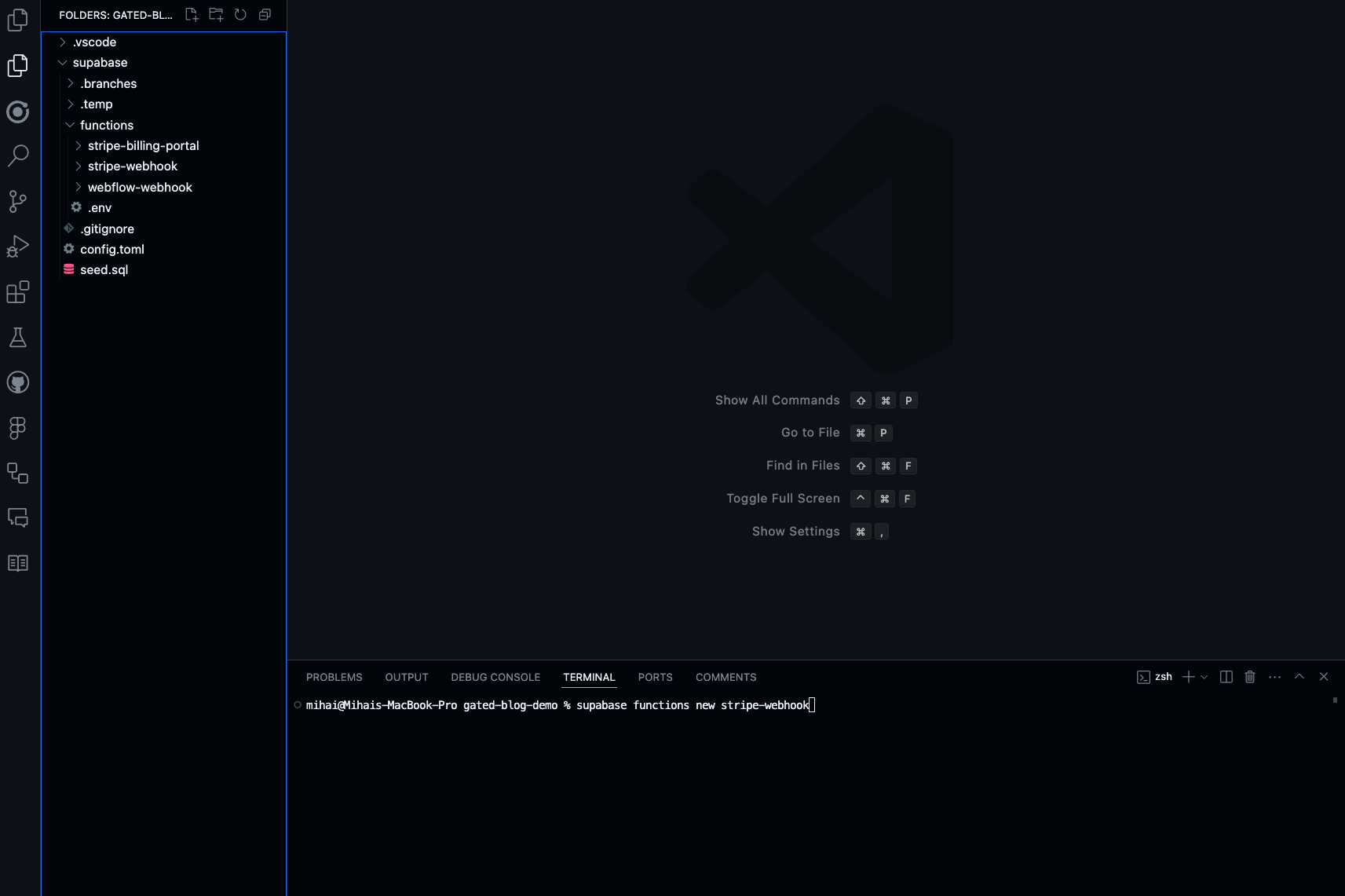
Task: Add a new terminal with plus icon
Action: click(1188, 677)
